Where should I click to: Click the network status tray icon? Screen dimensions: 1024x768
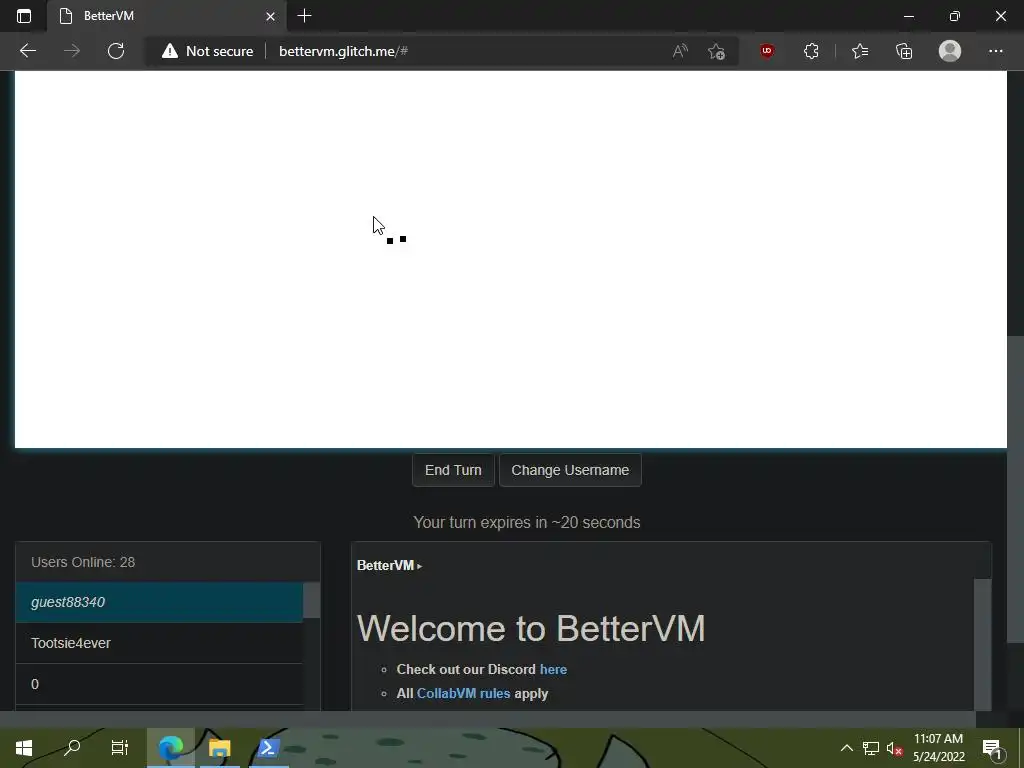871,748
